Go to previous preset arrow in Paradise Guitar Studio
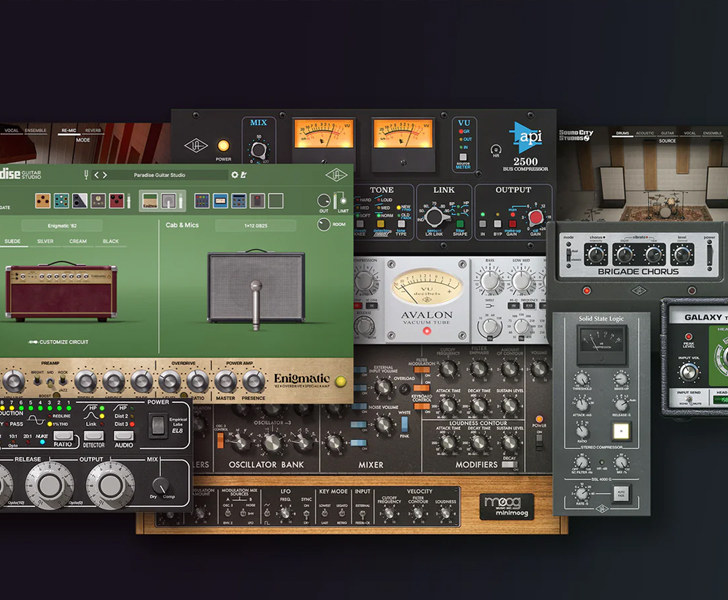Screen dimensions: 728x600 (97, 175)
